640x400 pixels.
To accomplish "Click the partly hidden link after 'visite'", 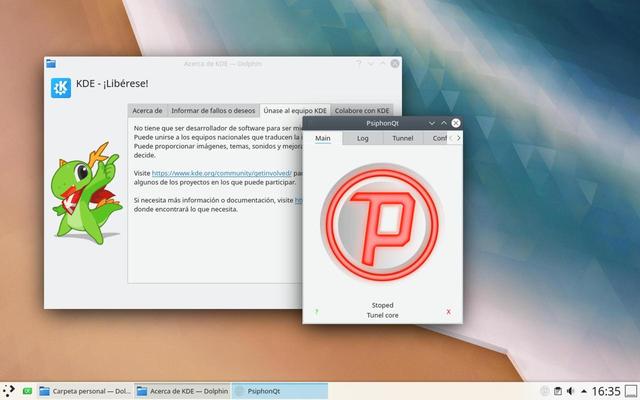I will pyautogui.click(x=298, y=200).
